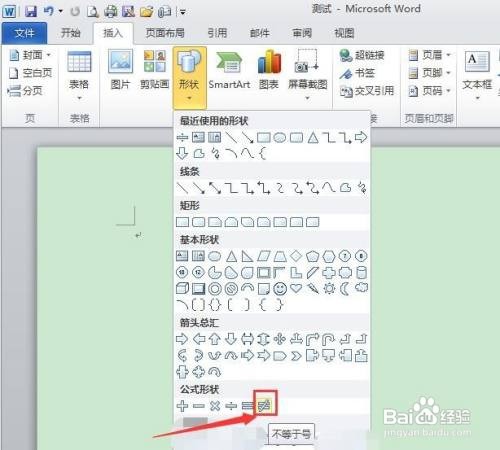
Task: Switch to the 邮件 tab
Action: pos(259,33)
